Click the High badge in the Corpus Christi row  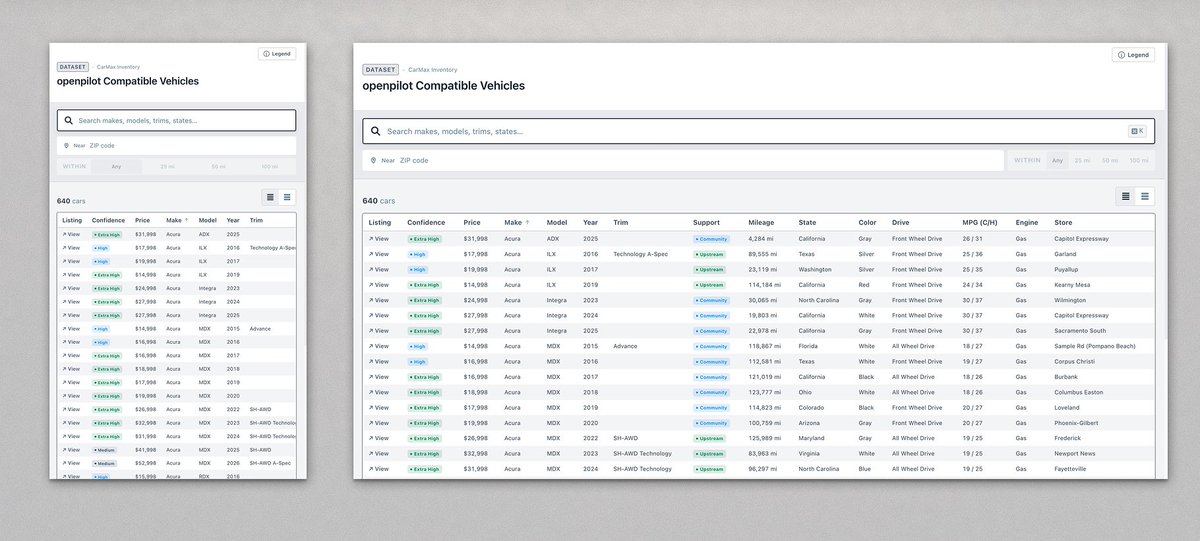click(418, 362)
